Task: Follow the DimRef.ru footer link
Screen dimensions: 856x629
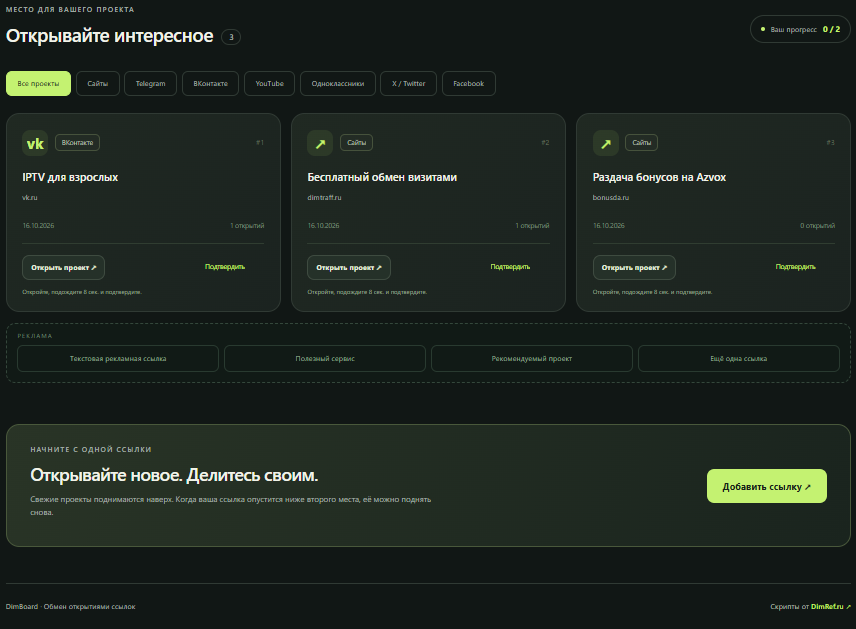Action: (830, 607)
